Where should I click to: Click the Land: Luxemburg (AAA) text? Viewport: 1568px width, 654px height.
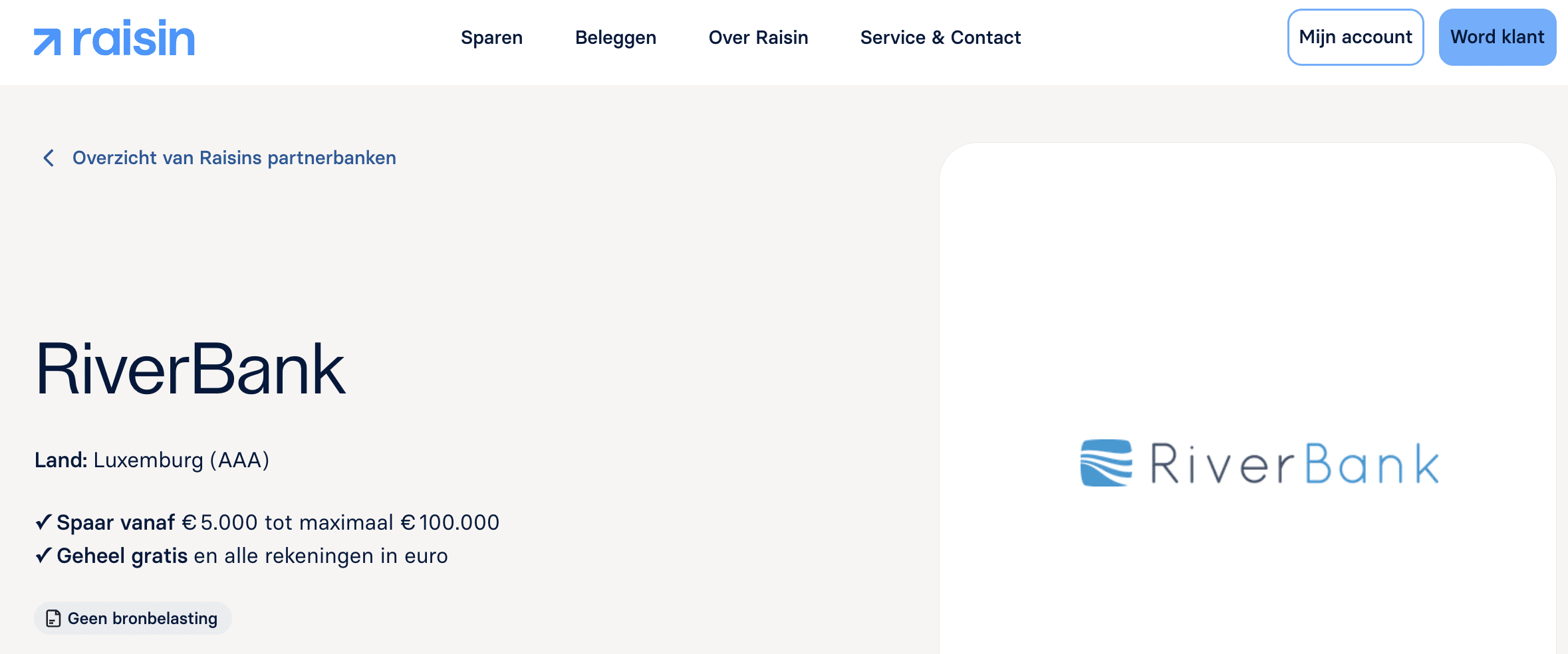pyautogui.click(x=152, y=460)
